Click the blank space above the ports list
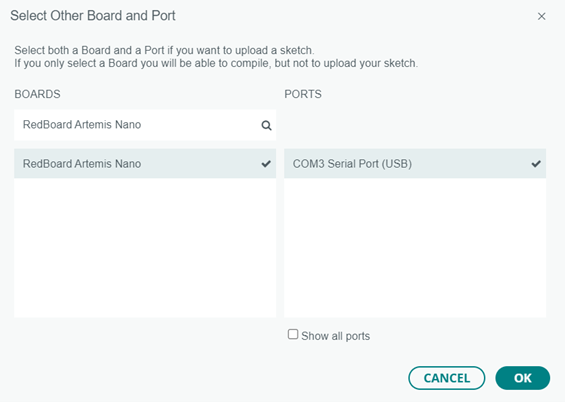 (x=415, y=125)
